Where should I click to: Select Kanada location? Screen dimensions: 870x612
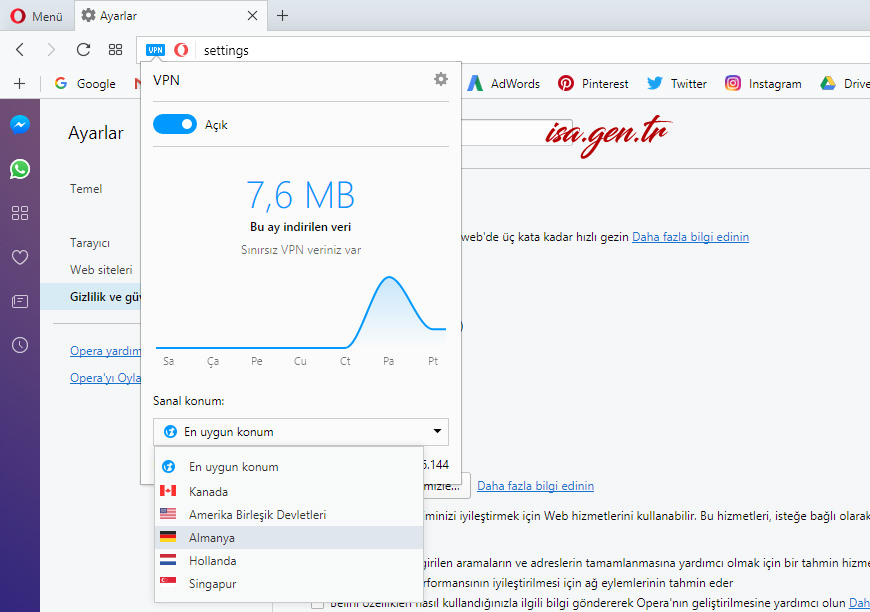tap(289, 491)
